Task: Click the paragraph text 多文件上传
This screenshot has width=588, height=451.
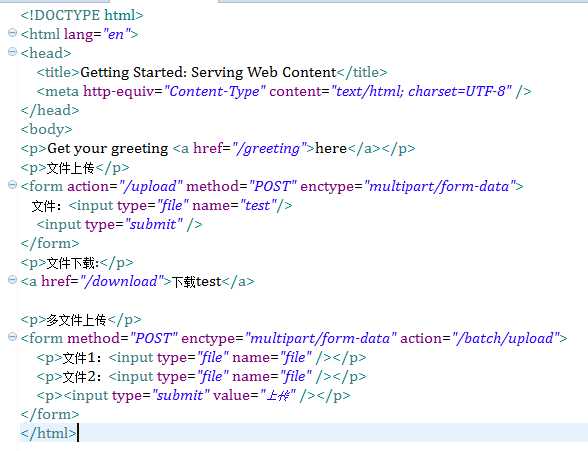Action: click(x=76, y=320)
